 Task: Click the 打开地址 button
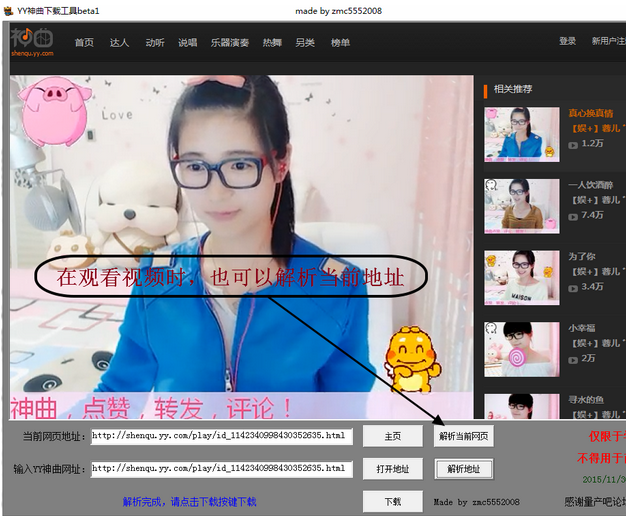coord(392,469)
